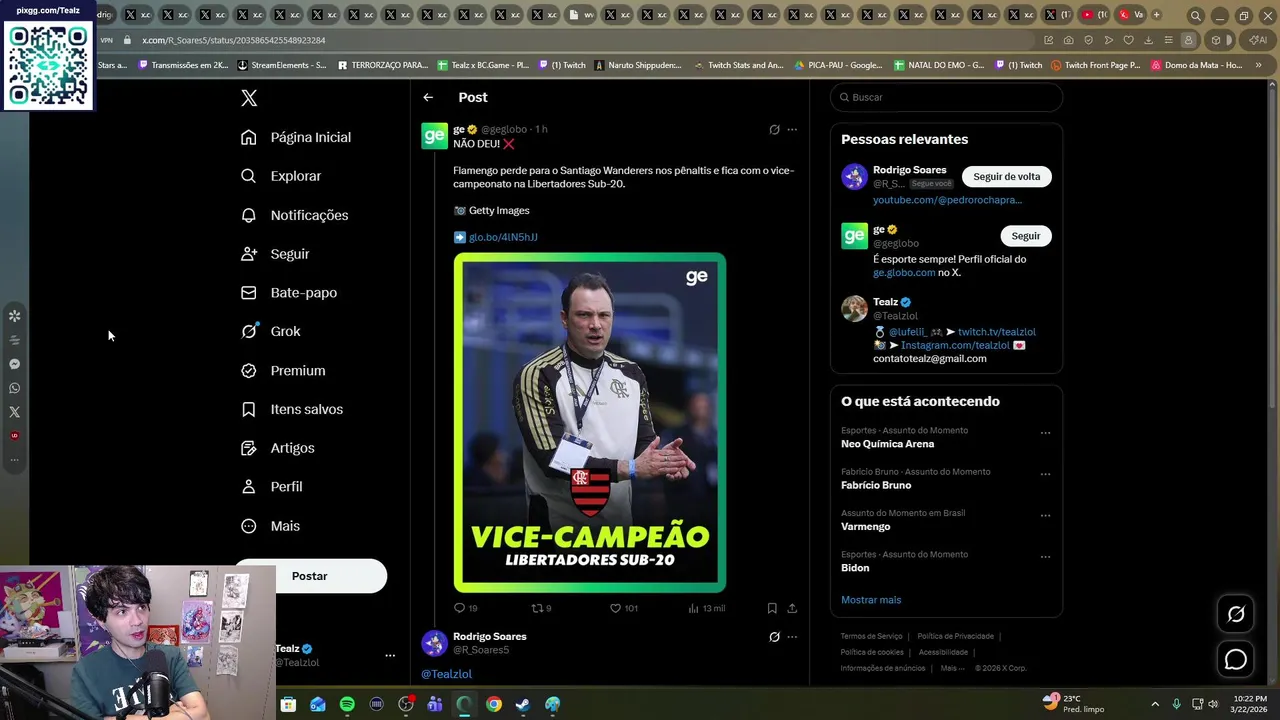Click the Grok icon on Rodrigo Soares's reply
This screenshot has height=720, width=1280.
(774, 636)
